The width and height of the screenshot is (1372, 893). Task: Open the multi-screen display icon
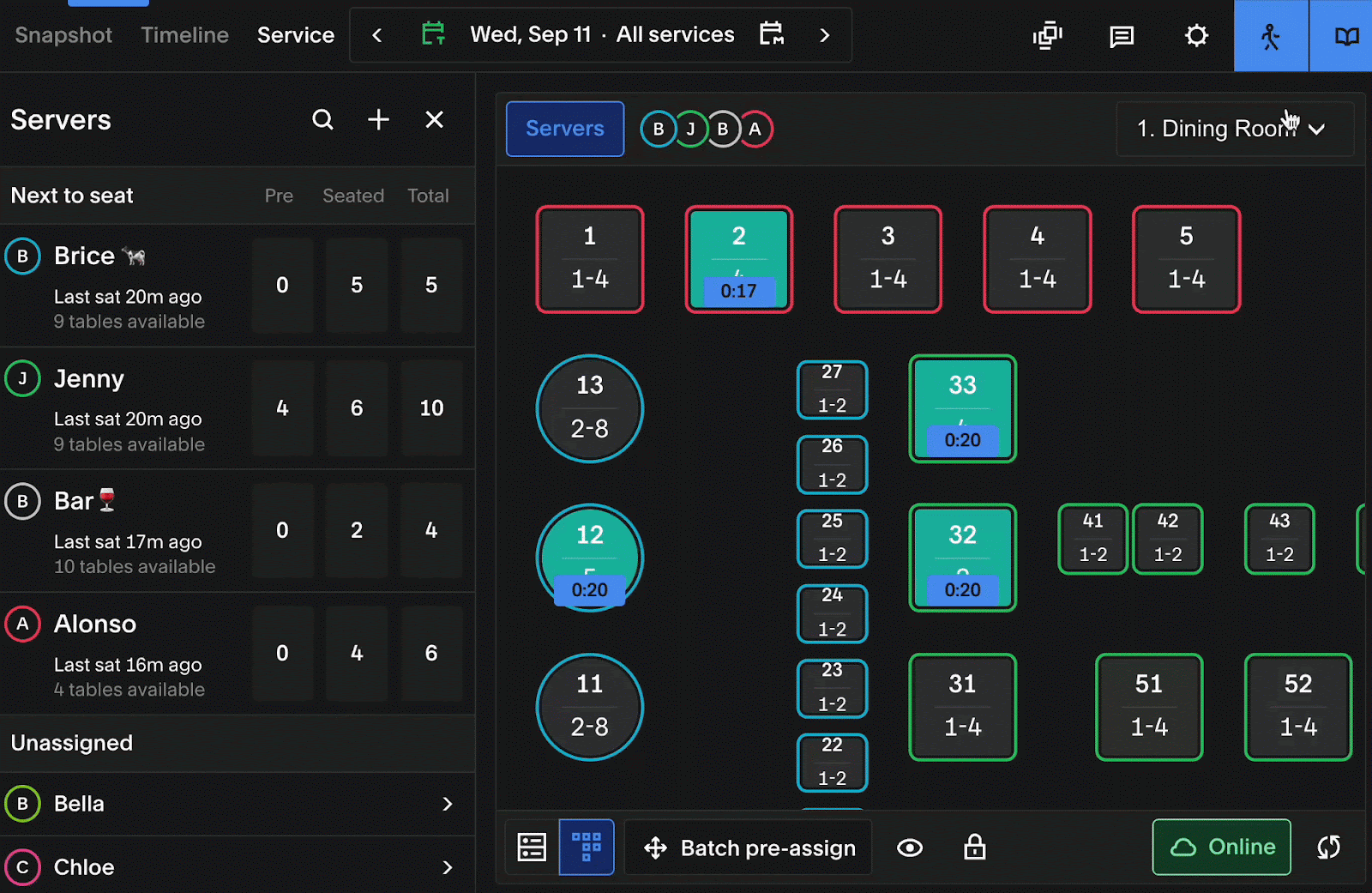pyautogui.click(x=1047, y=35)
